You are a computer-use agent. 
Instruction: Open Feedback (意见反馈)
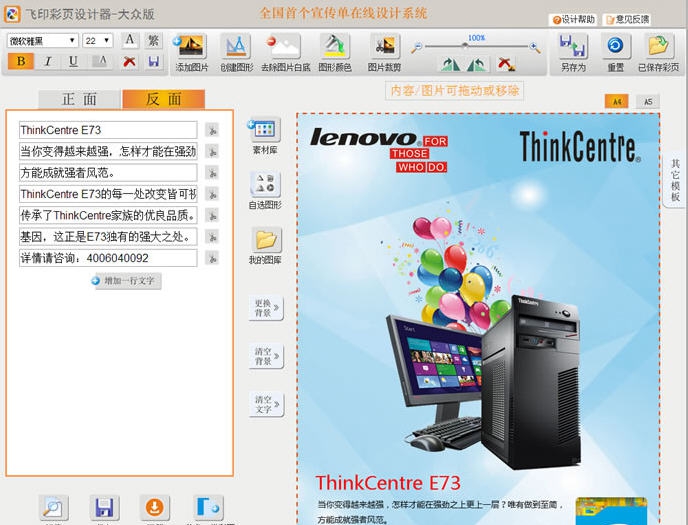pos(627,19)
